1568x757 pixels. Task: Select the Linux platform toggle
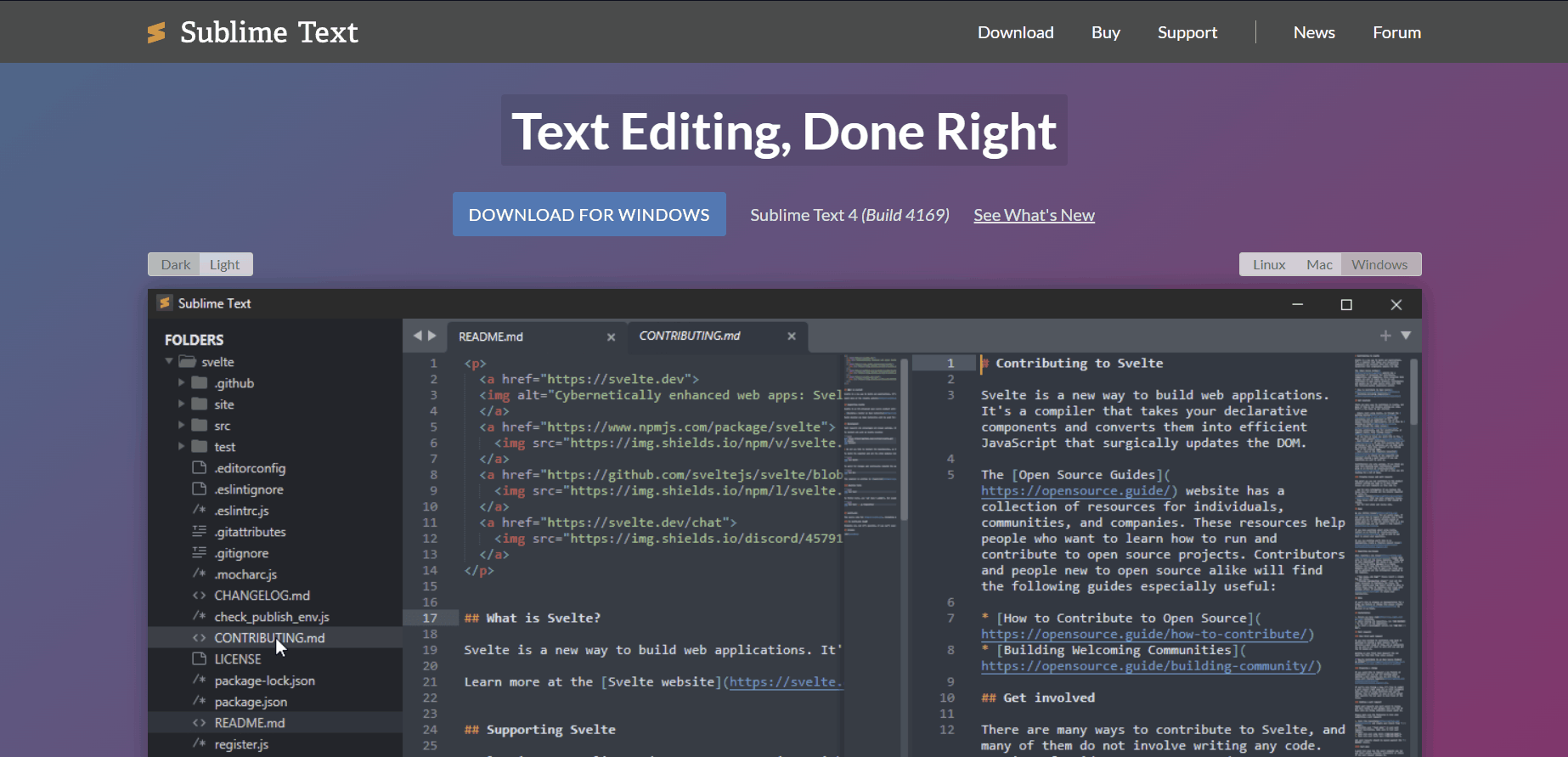tap(1269, 264)
